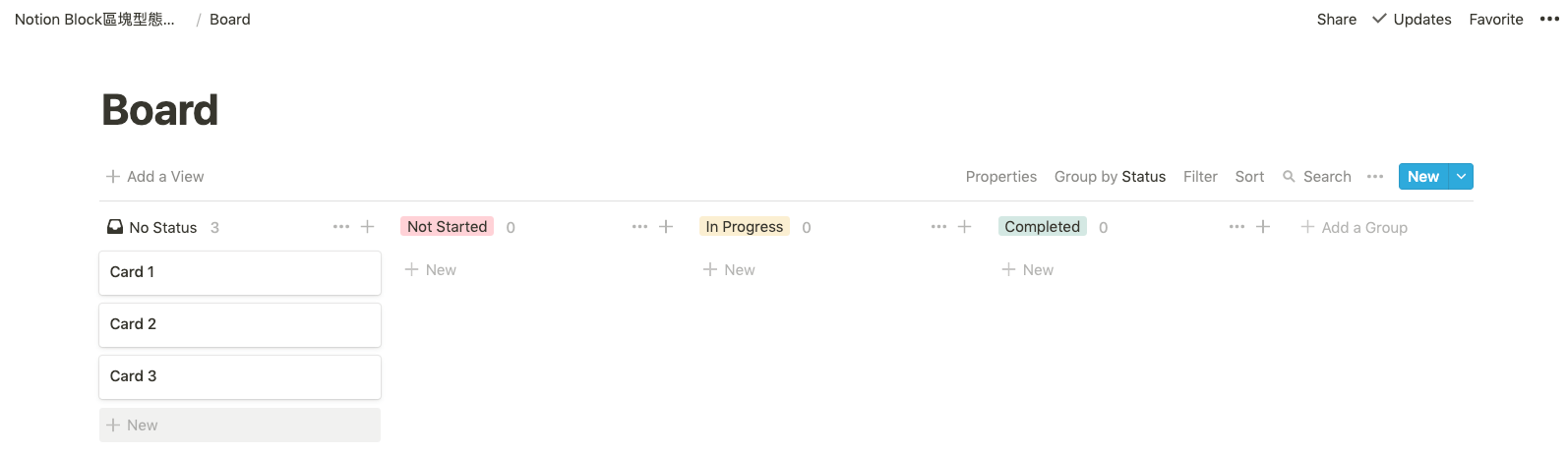Open the Filter menu

coord(1200,177)
